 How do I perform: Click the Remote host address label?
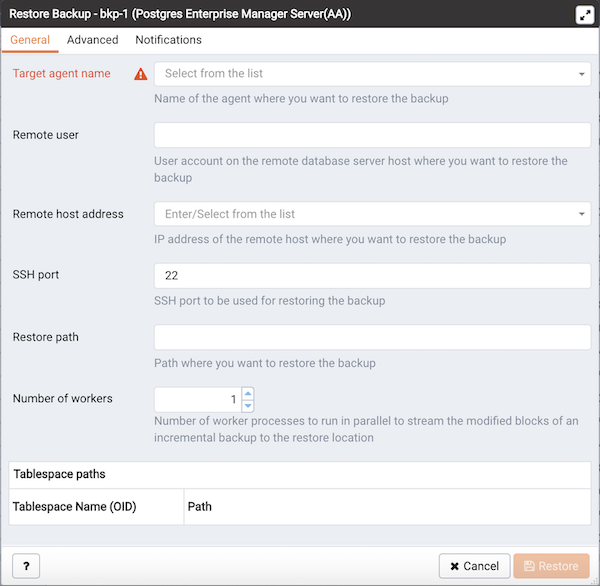68,214
